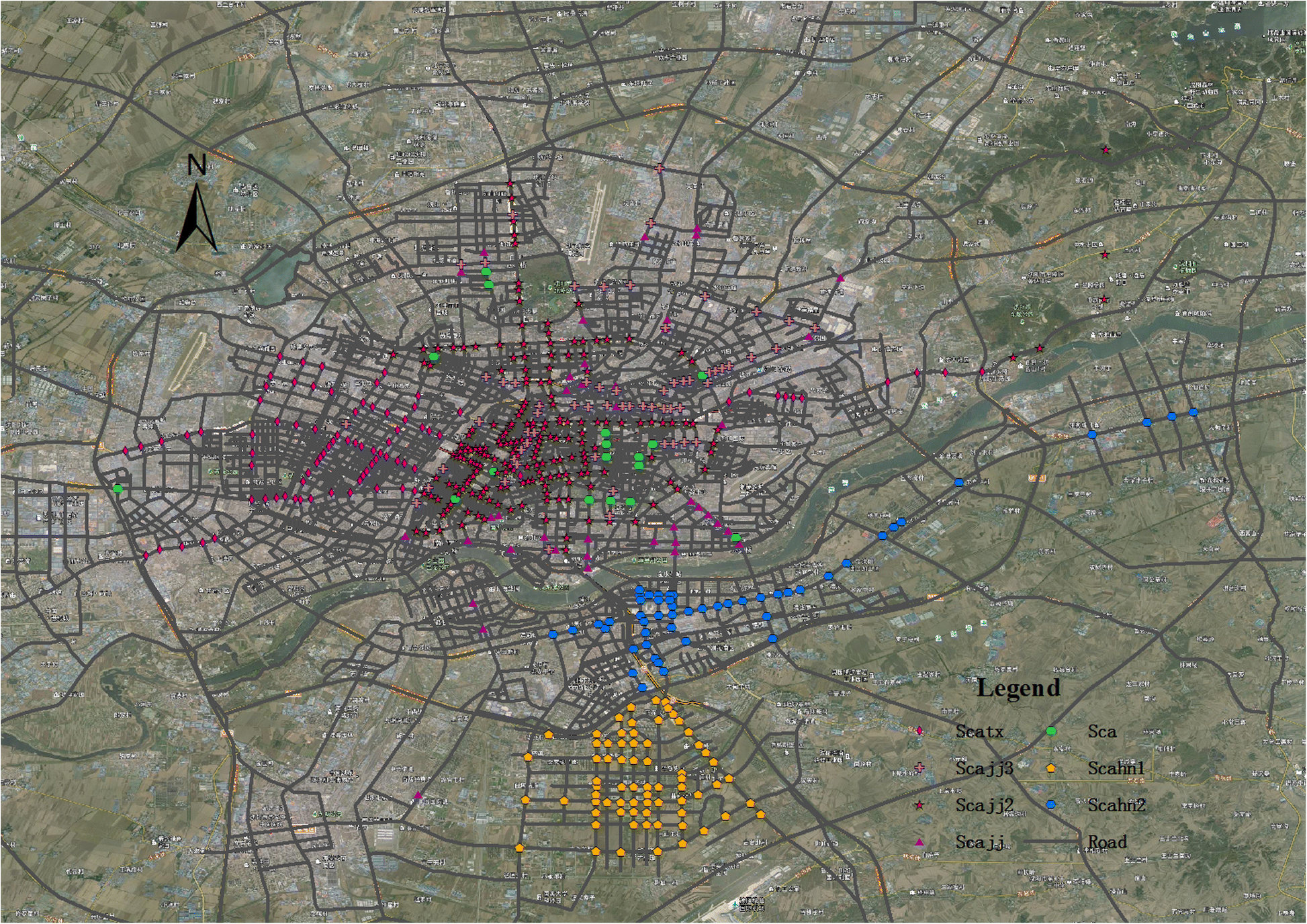Select the Scajj2 legend label
1307x924 pixels.
[984, 806]
